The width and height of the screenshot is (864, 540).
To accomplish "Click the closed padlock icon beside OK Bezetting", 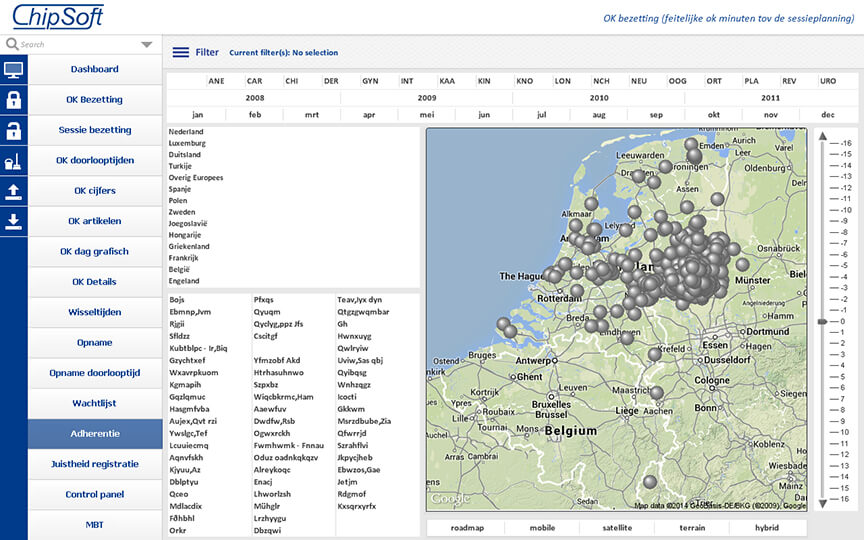I will point(13,100).
